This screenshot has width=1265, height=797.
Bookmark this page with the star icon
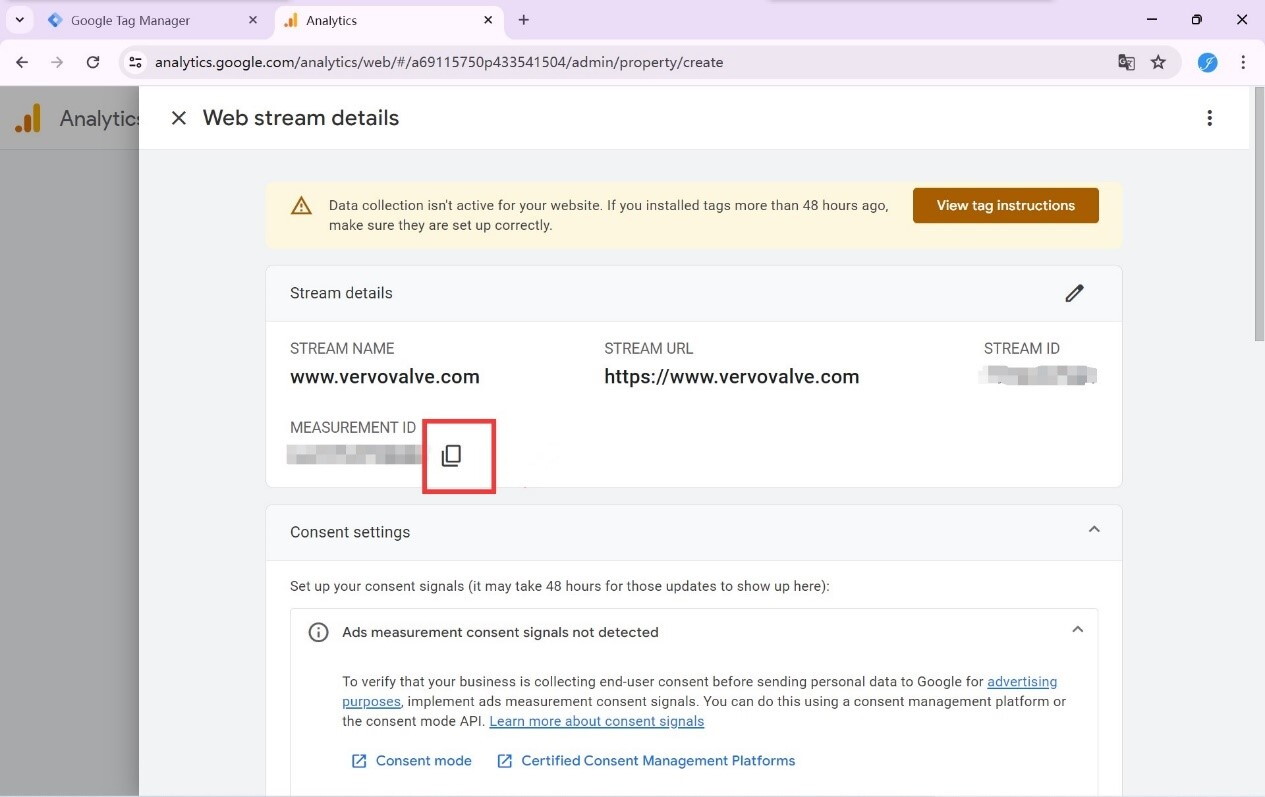pyautogui.click(x=1158, y=62)
